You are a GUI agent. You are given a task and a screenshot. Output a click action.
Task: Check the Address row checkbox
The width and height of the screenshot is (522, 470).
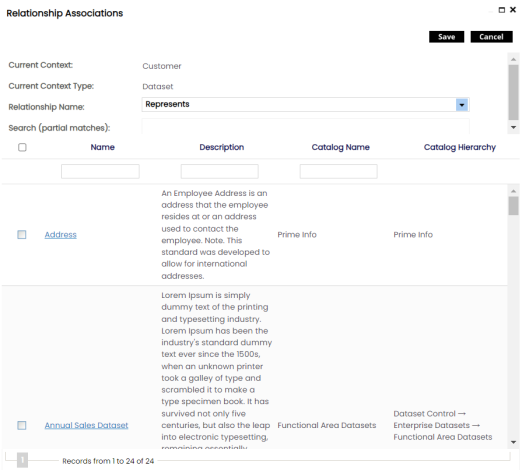[22, 235]
